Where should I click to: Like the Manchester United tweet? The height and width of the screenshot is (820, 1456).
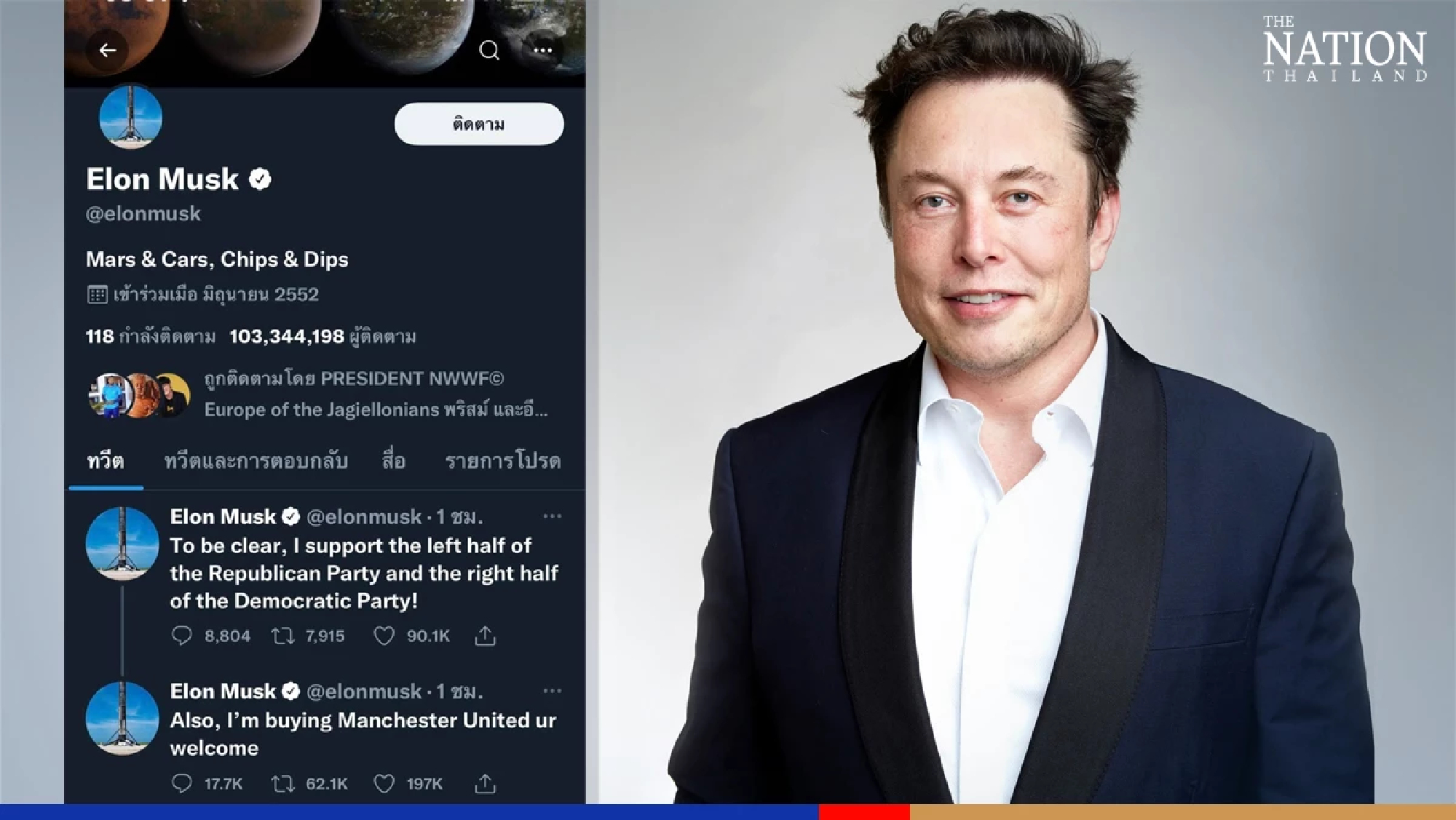tap(386, 784)
